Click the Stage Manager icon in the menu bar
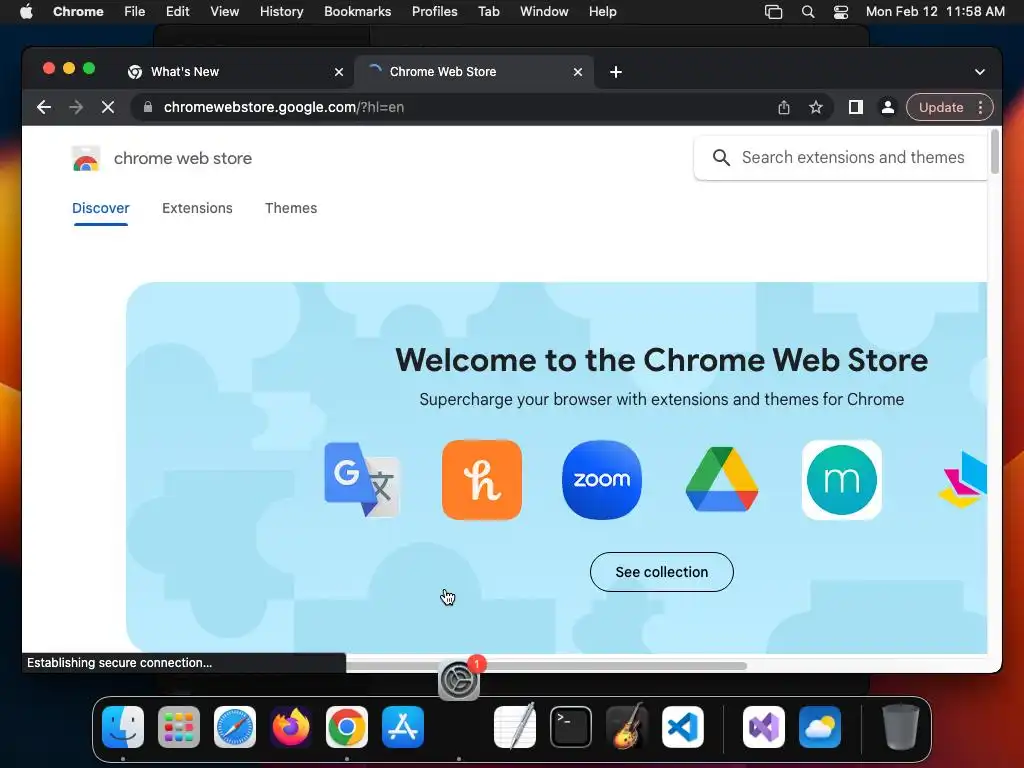1024x768 pixels. pos(773,12)
